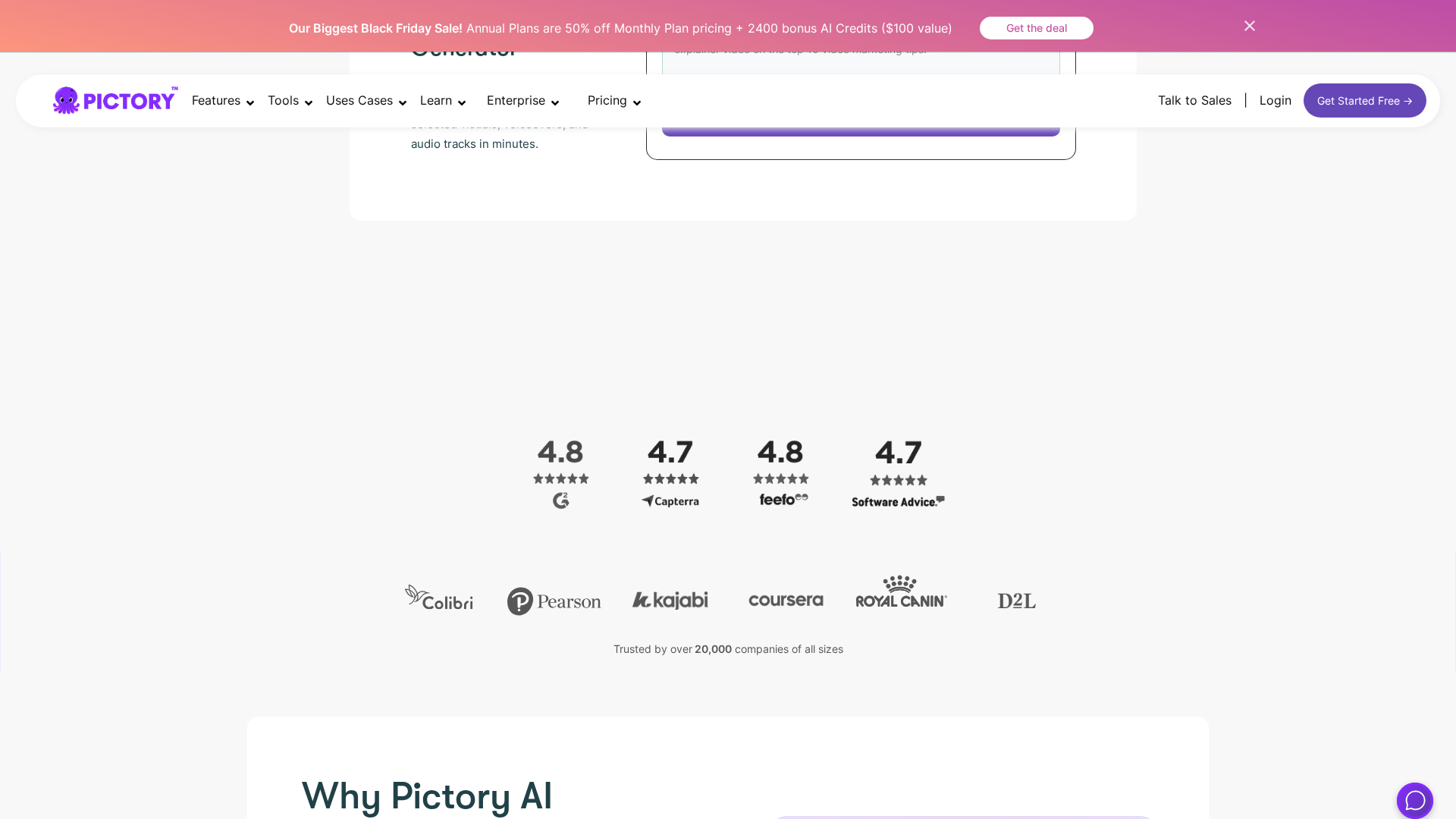The width and height of the screenshot is (1456, 819).
Task: Click the feefo rating logo
Action: point(781,499)
